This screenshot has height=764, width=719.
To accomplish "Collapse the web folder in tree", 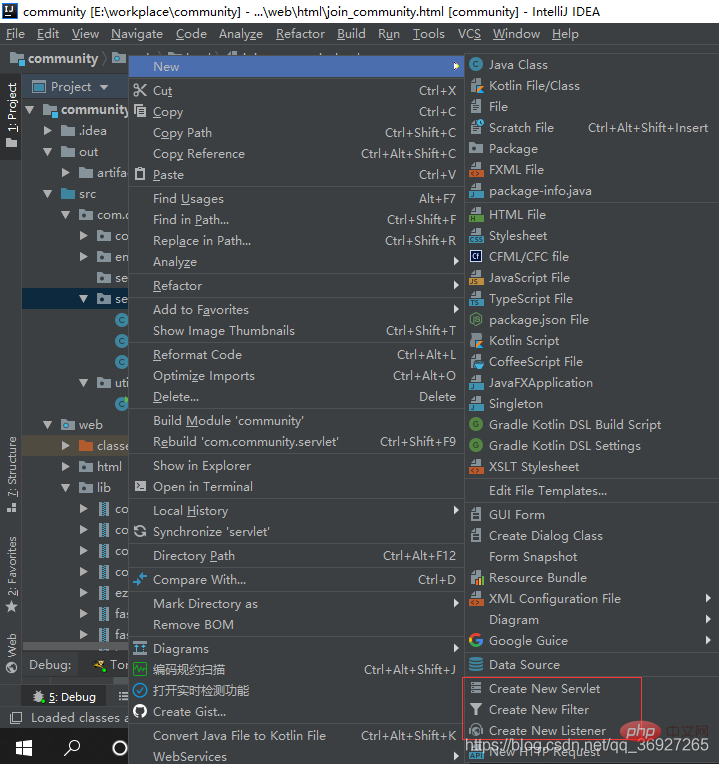I will pyautogui.click(x=48, y=424).
